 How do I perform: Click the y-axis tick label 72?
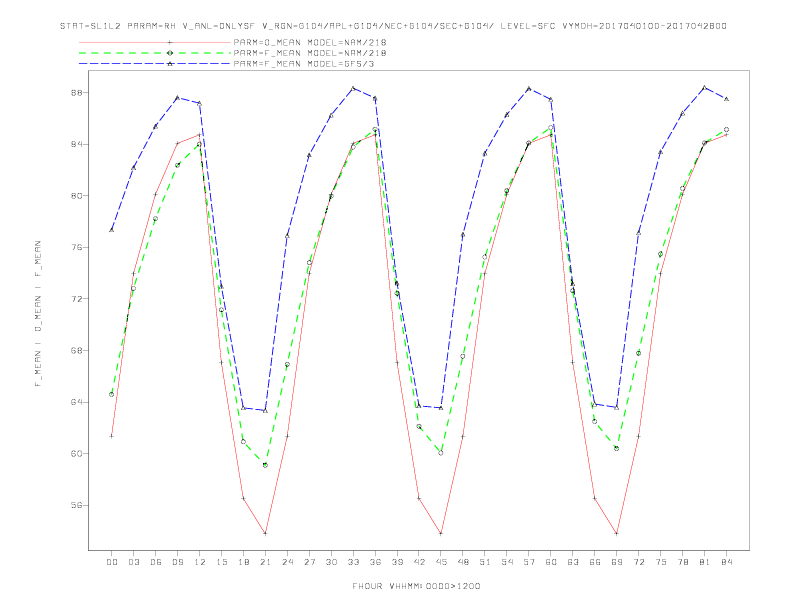coord(76,299)
